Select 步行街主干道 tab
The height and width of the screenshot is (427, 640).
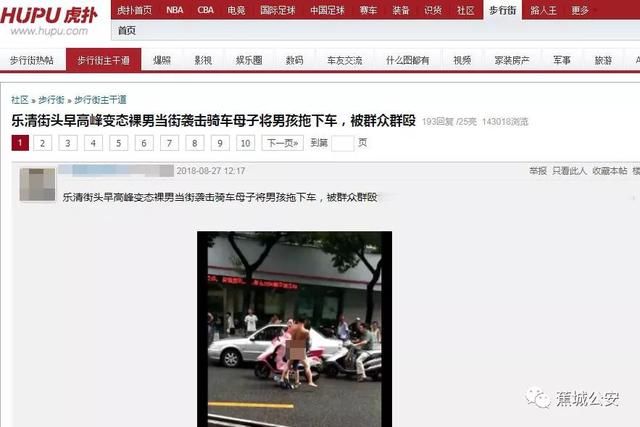pyautogui.click(x=103, y=60)
